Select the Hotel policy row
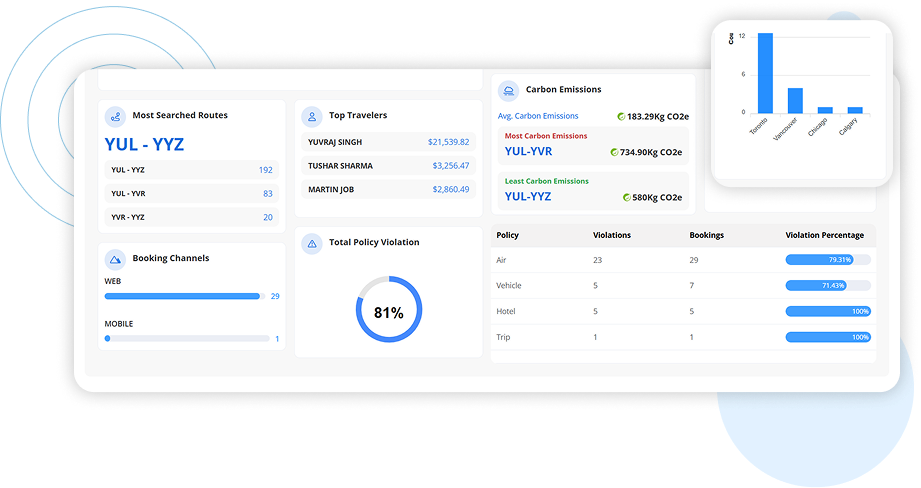921x488 pixels. point(683,312)
